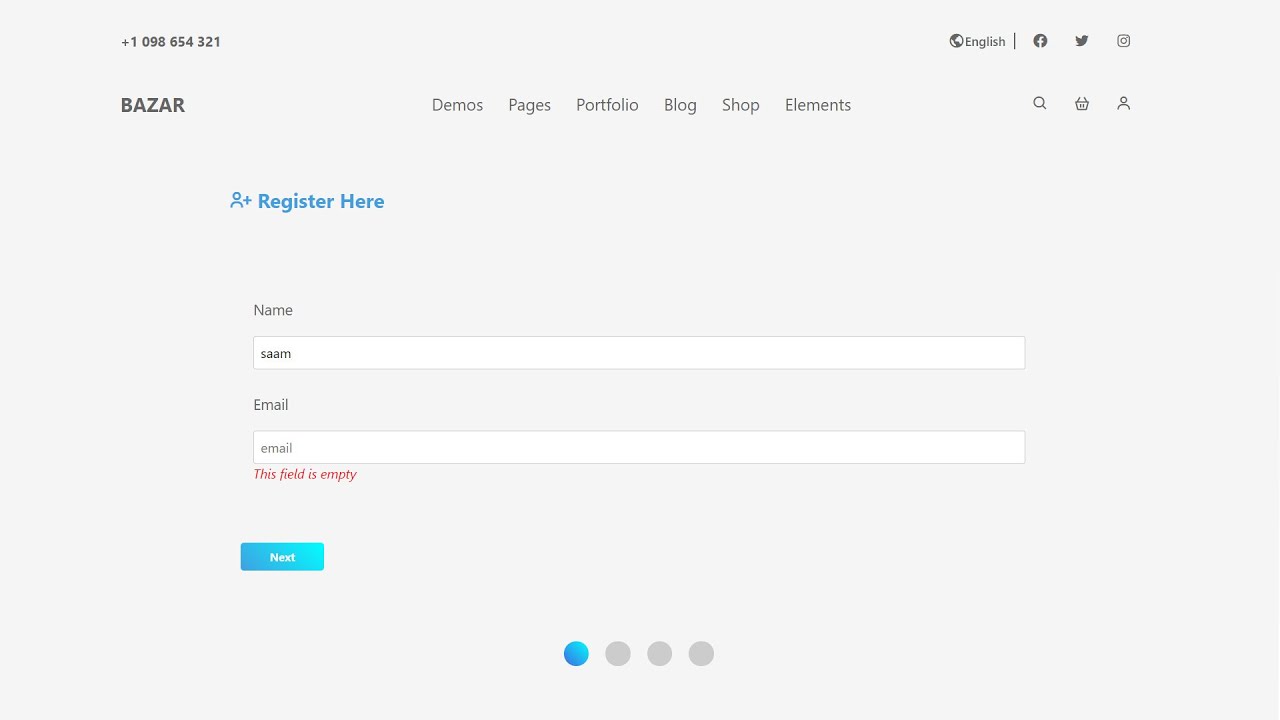Open the shopping basket icon
The width and height of the screenshot is (1280, 720).
tap(1082, 103)
